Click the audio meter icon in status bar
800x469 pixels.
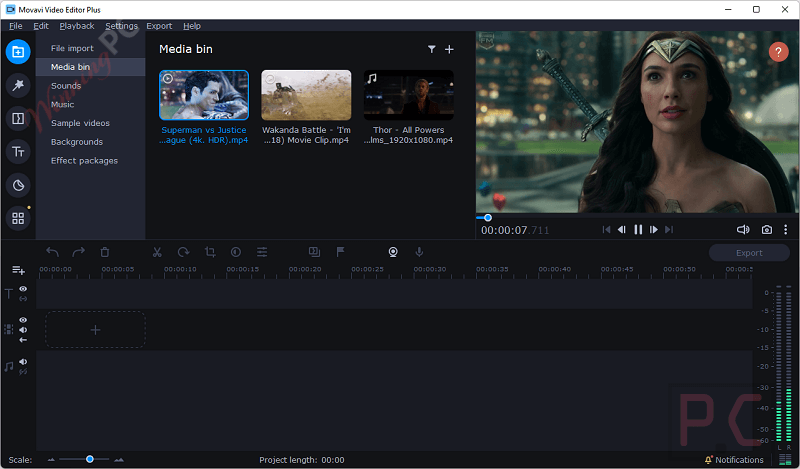click(x=785, y=460)
